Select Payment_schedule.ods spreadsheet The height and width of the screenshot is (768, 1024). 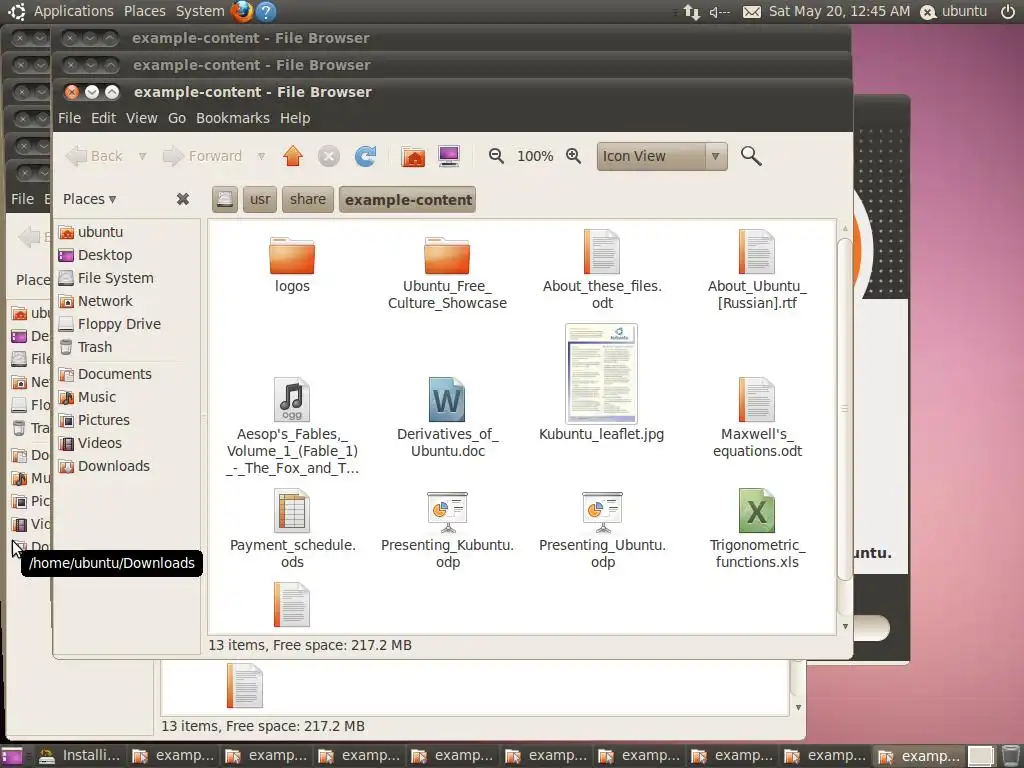(292, 530)
